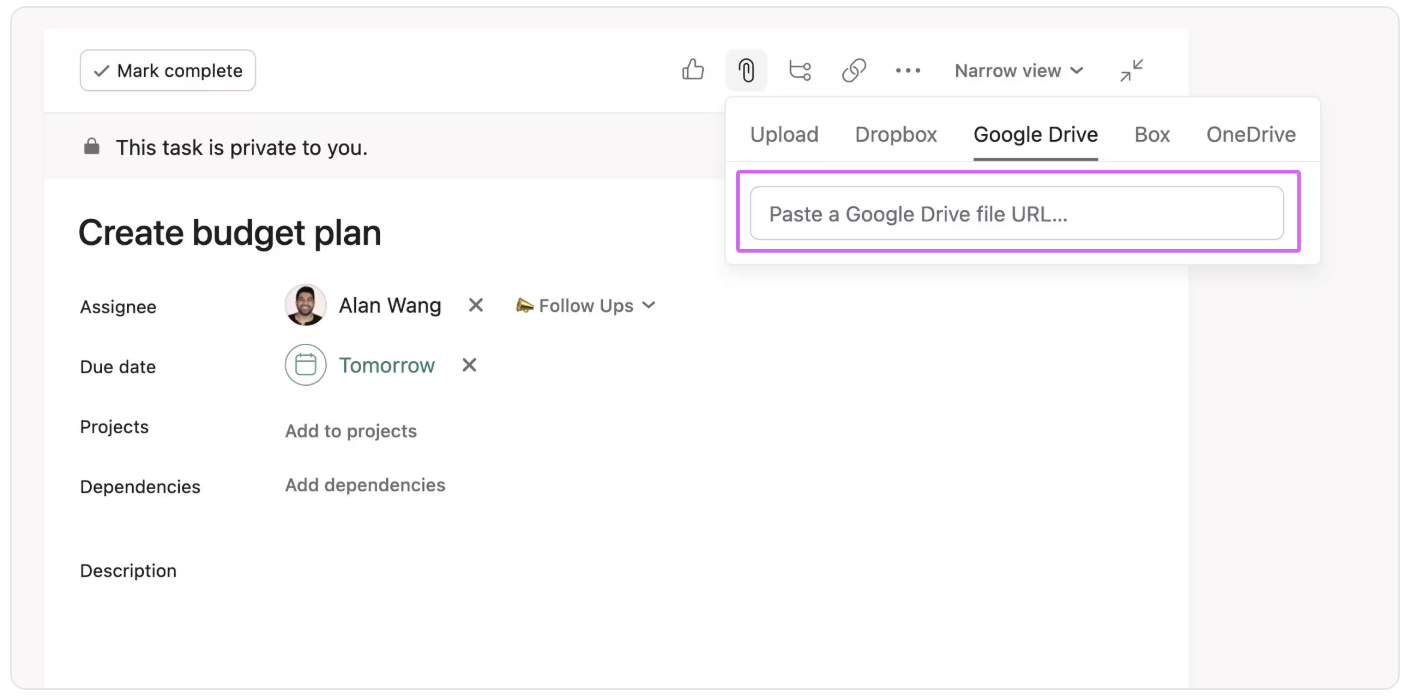This screenshot has height=696, width=1412.
Task: Switch to the Dropbox tab
Action: click(x=896, y=135)
